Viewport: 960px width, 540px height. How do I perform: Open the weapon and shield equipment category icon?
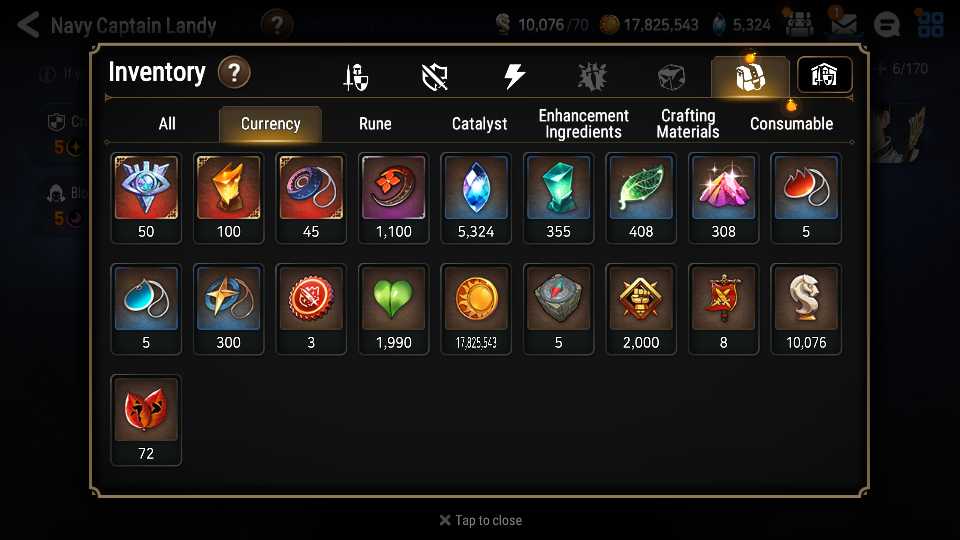[356, 77]
